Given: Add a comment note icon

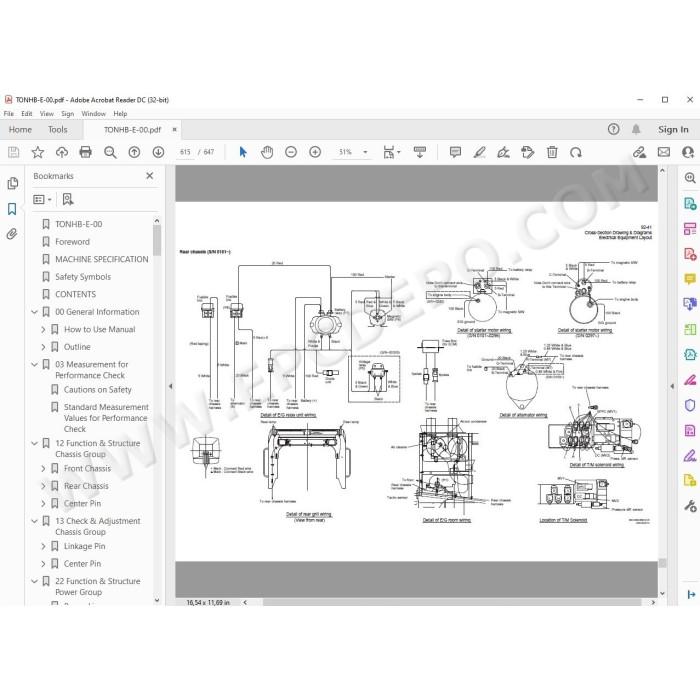Looking at the screenshot, I should point(455,152).
